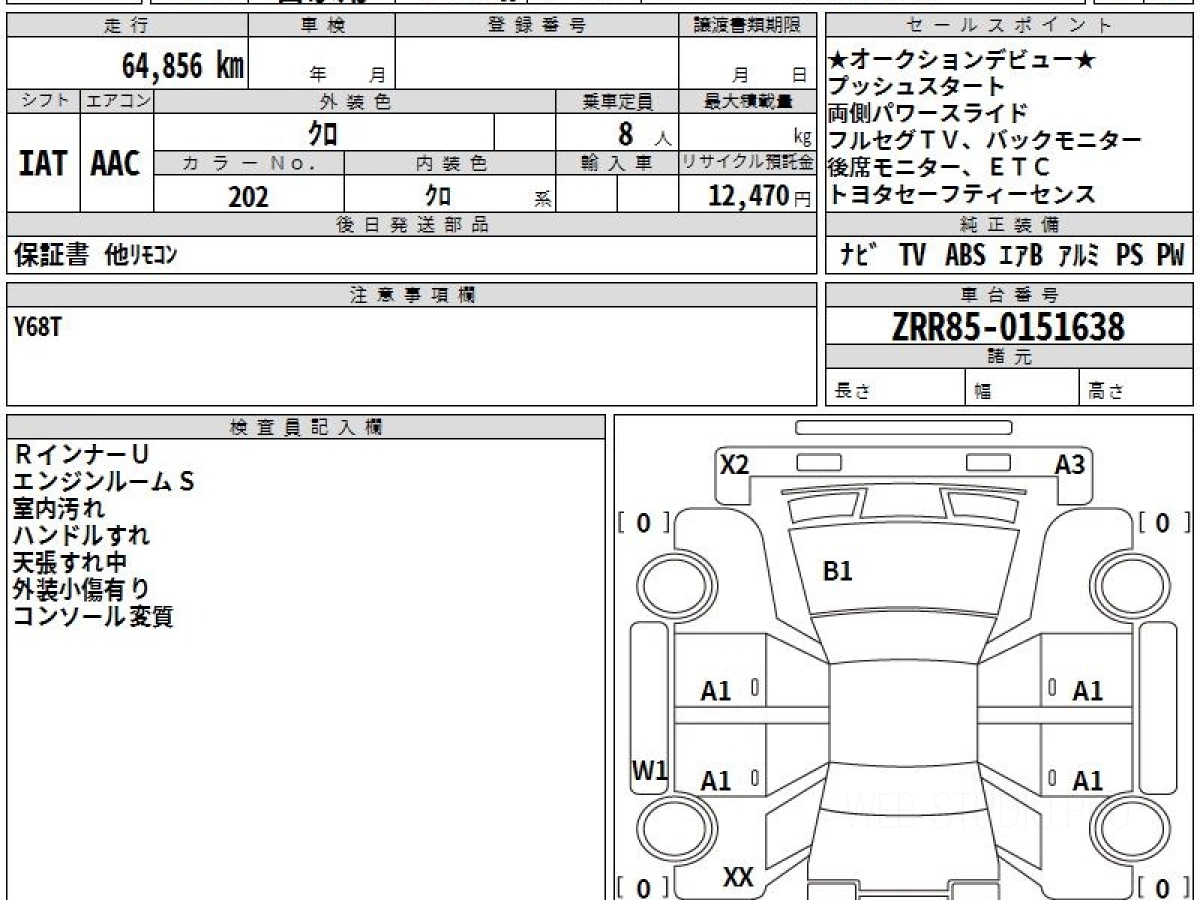The height and width of the screenshot is (900, 1200).
Task: Click the 登録番号 header
Action: [537, 26]
